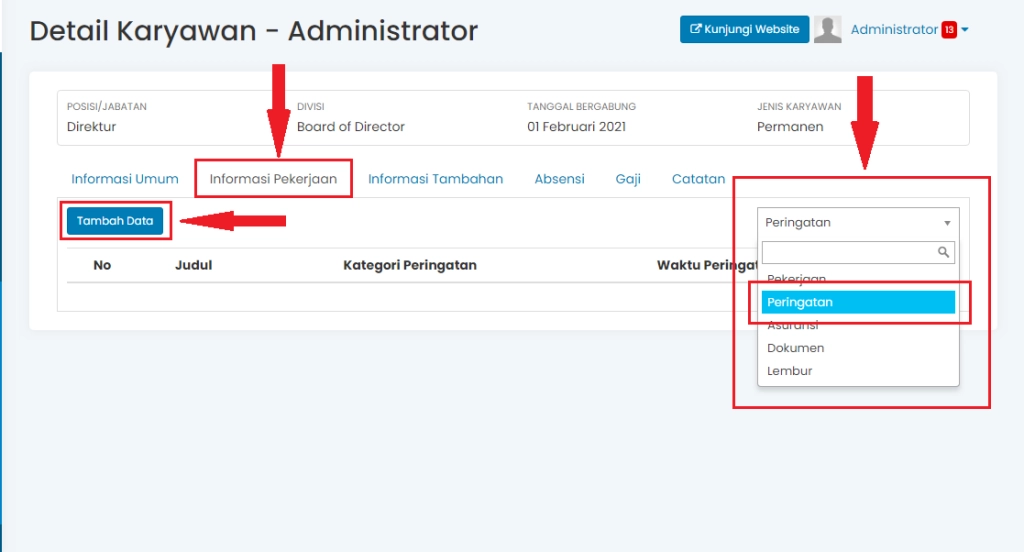
Task: Pick Asuransi in the dropdown list
Action: (x=793, y=325)
